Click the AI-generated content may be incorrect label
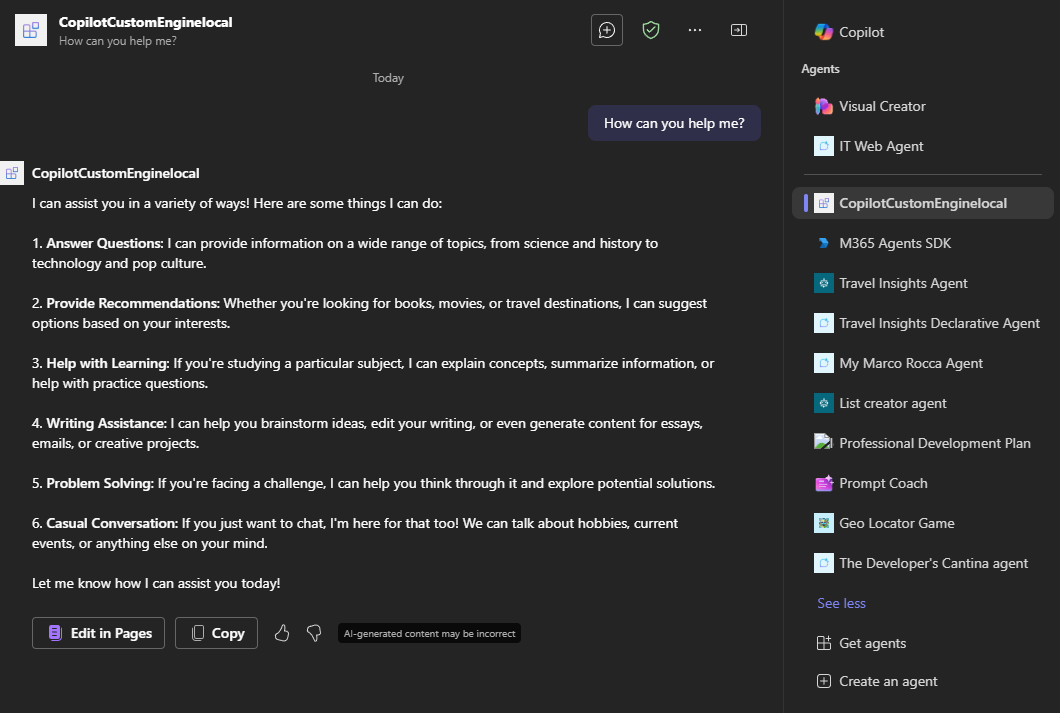The image size is (1060, 713). pos(429,633)
